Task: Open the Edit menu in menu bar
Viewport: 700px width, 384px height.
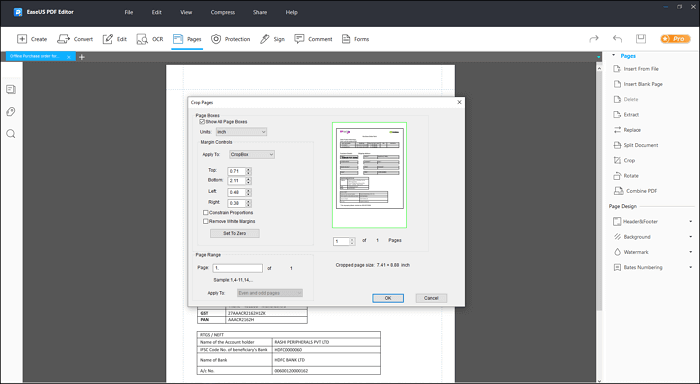Action: (x=157, y=13)
